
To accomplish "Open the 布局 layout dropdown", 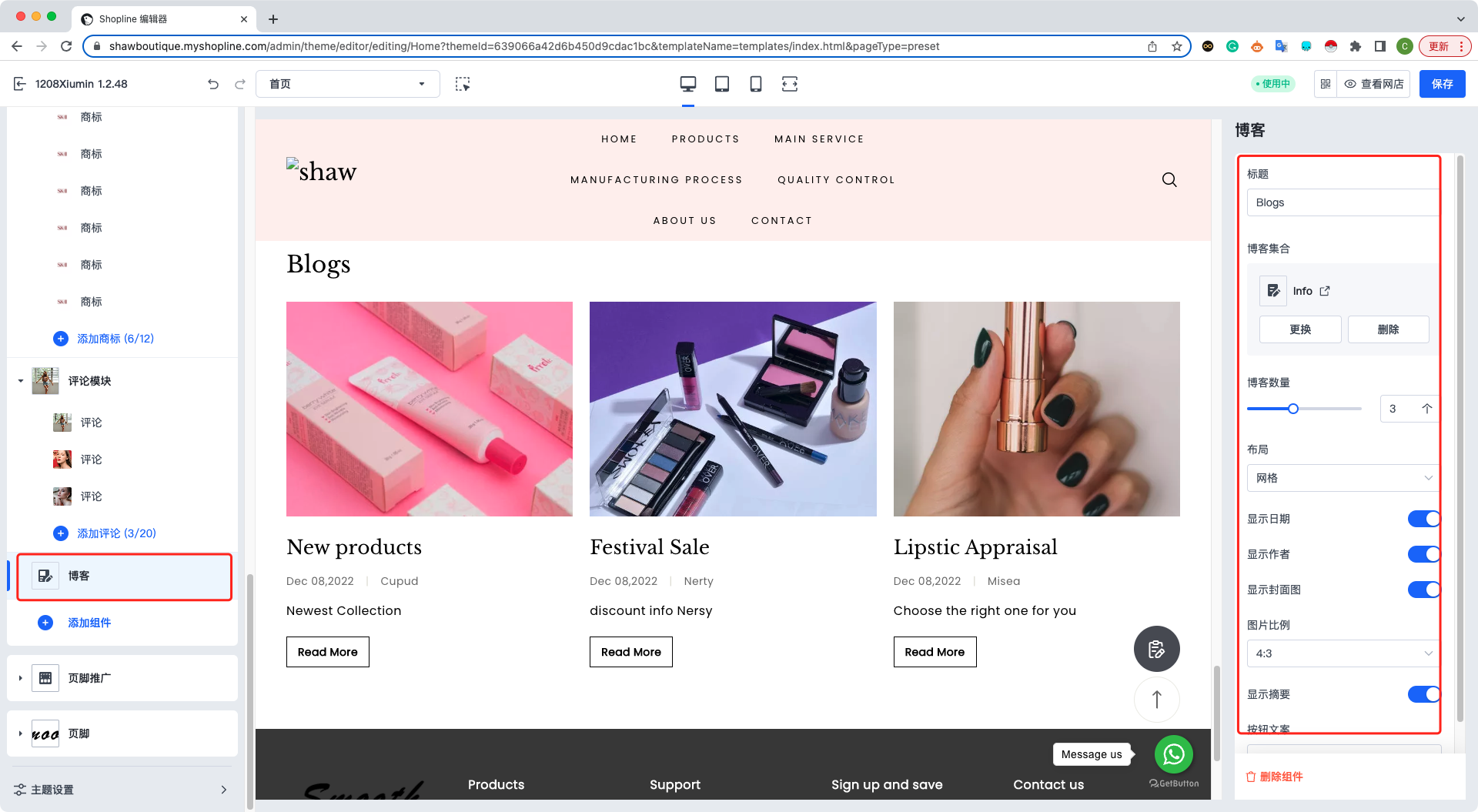I will 1343,478.
